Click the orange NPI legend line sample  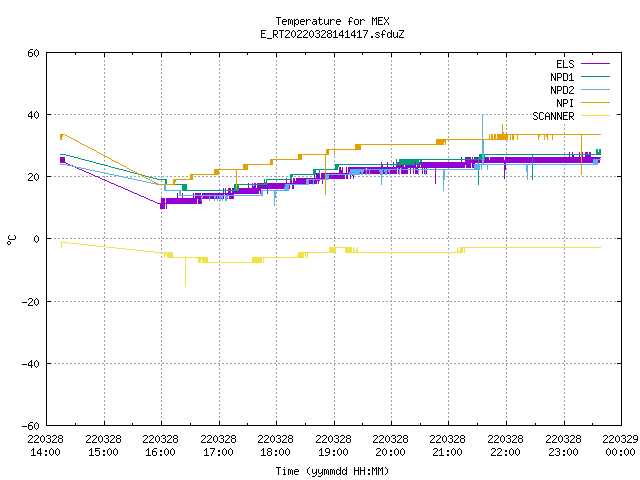point(595,103)
